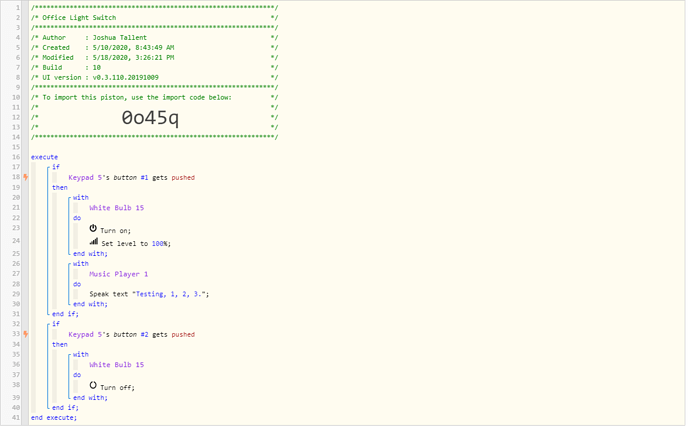Click the Set level to 100% action
690x428 pixels.
[136, 244]
